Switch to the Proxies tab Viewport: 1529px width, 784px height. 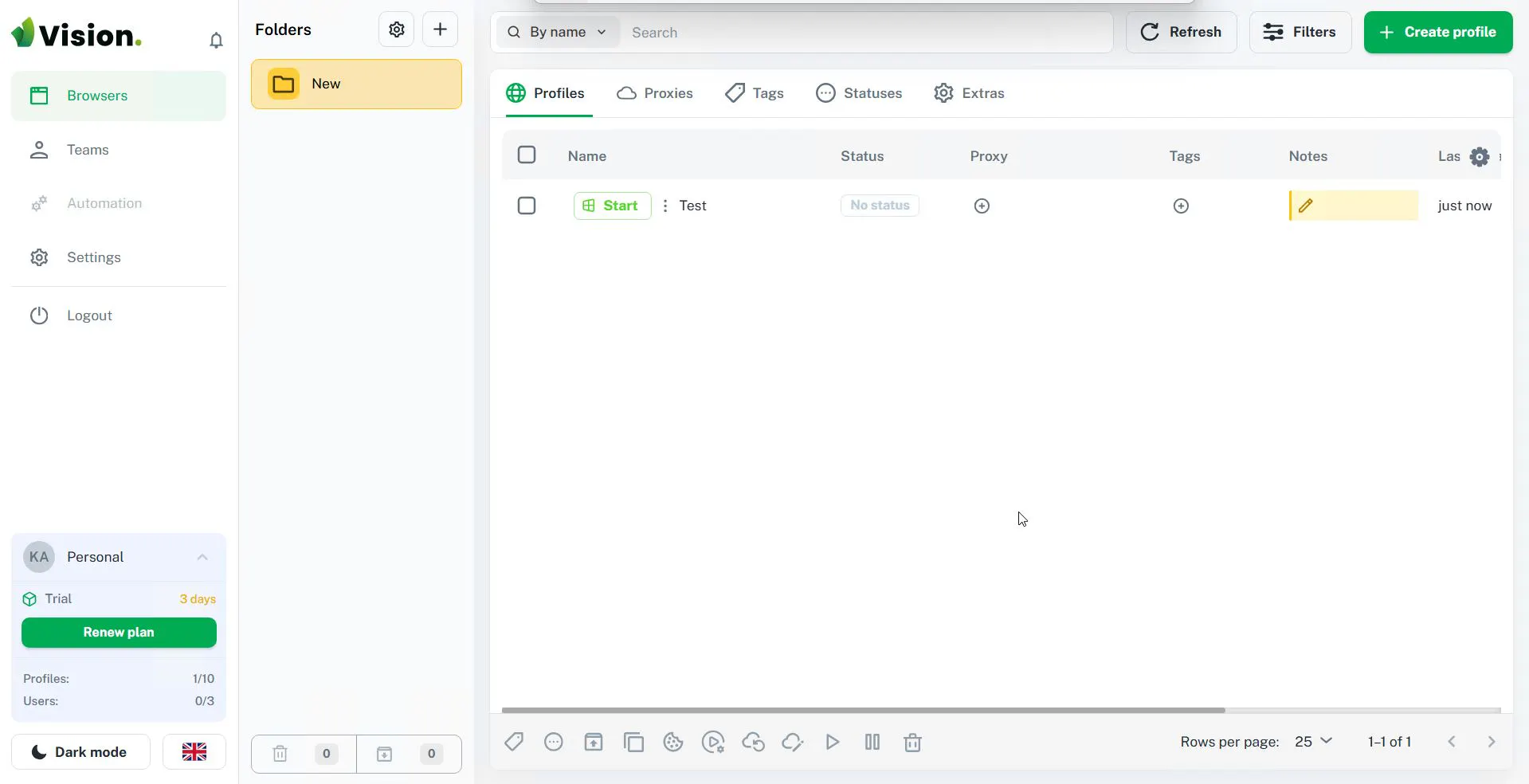click(655, 93)
